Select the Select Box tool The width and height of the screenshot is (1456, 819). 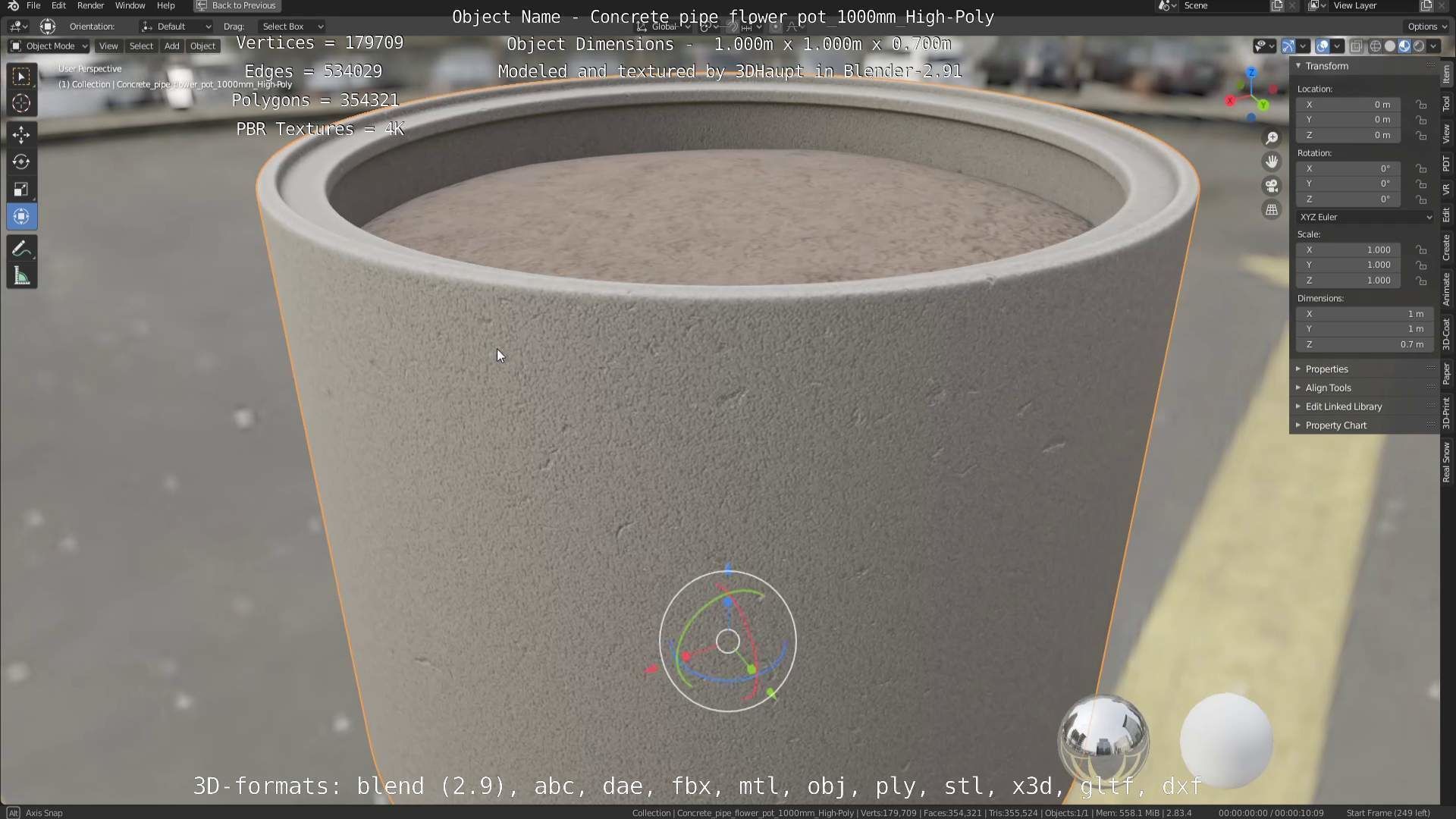click(x=21, y=77)
